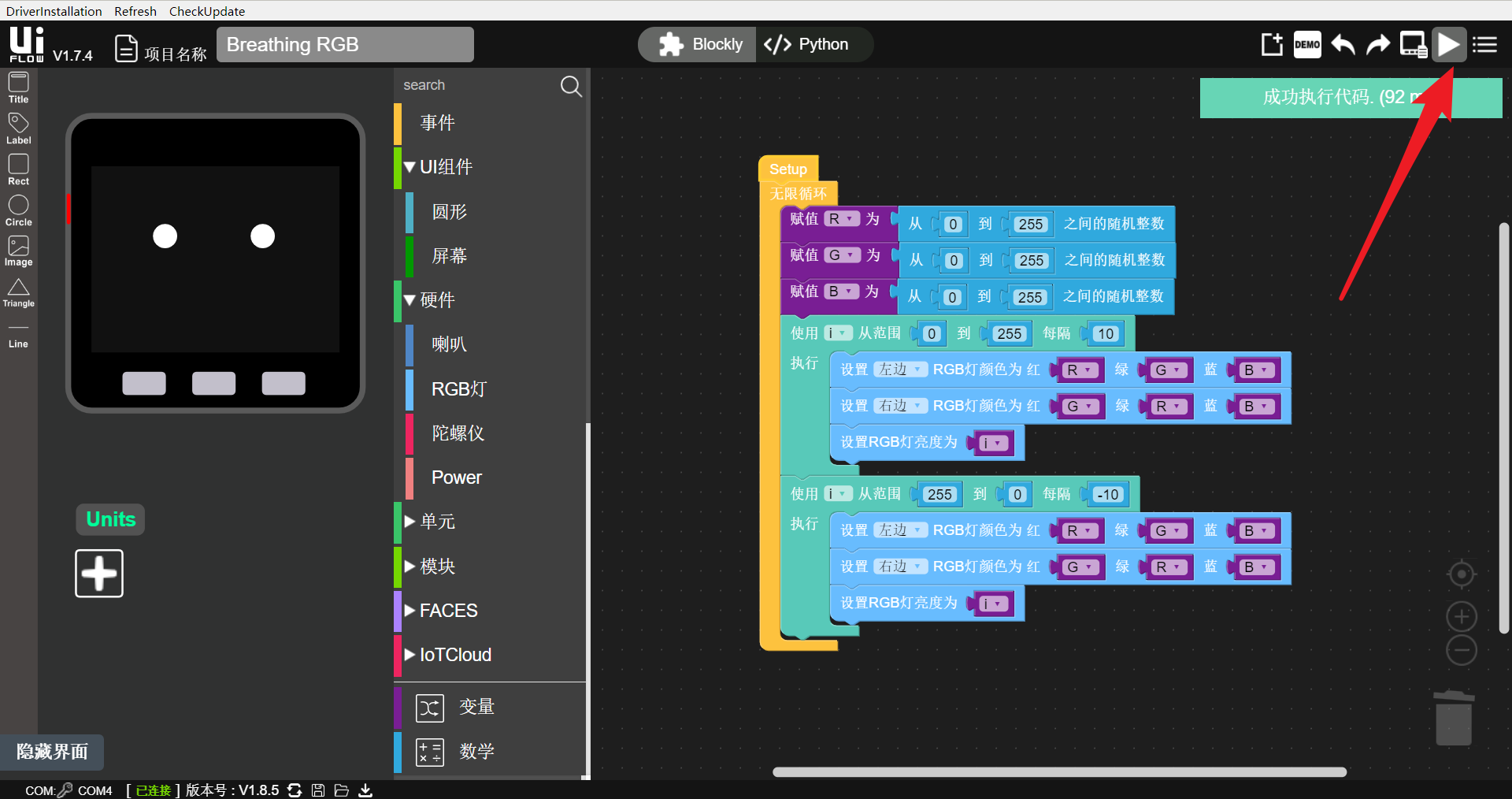Refresh the COM connection in the status bar
The image size is (1512, 799).
pos(295,790)
